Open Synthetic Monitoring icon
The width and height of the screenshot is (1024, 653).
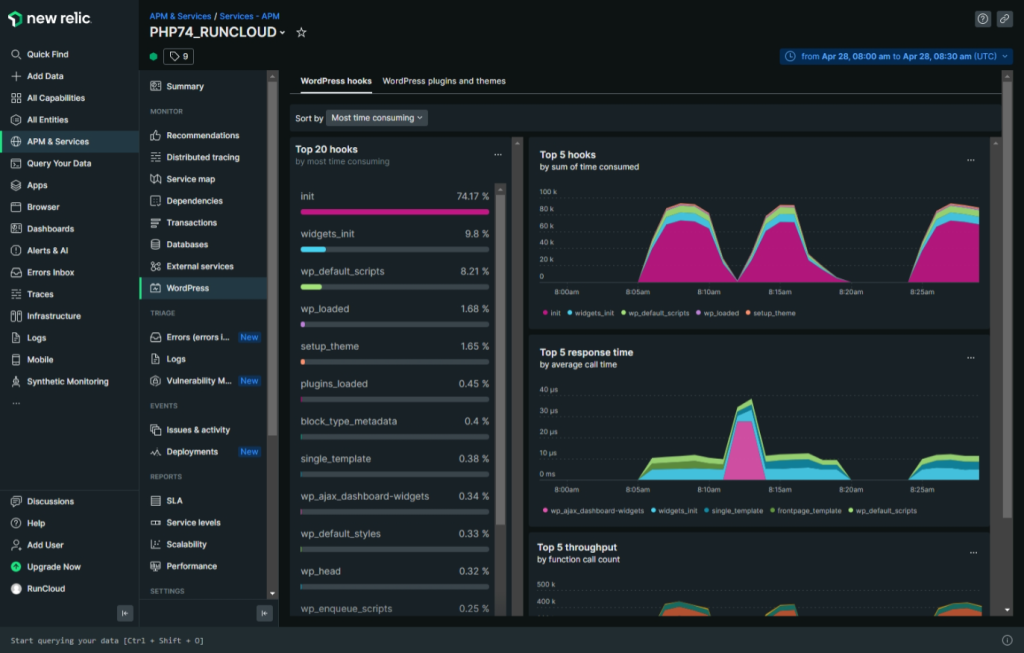pyautogui.click(x=16, y=381)
